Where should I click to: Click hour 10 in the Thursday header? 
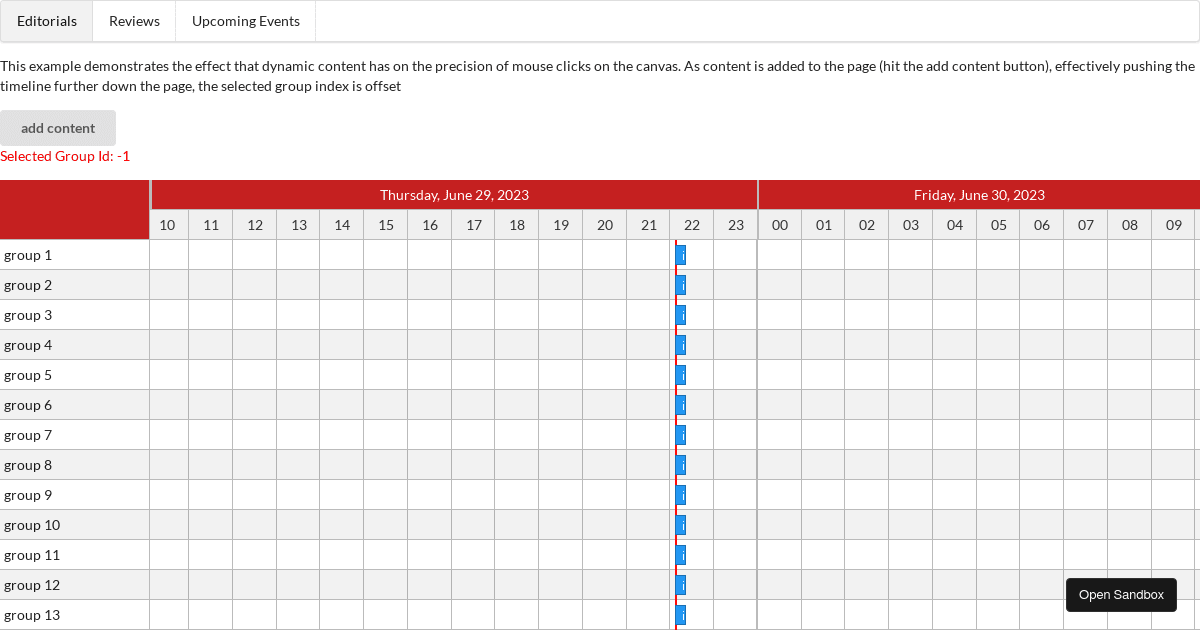(168, 225)
